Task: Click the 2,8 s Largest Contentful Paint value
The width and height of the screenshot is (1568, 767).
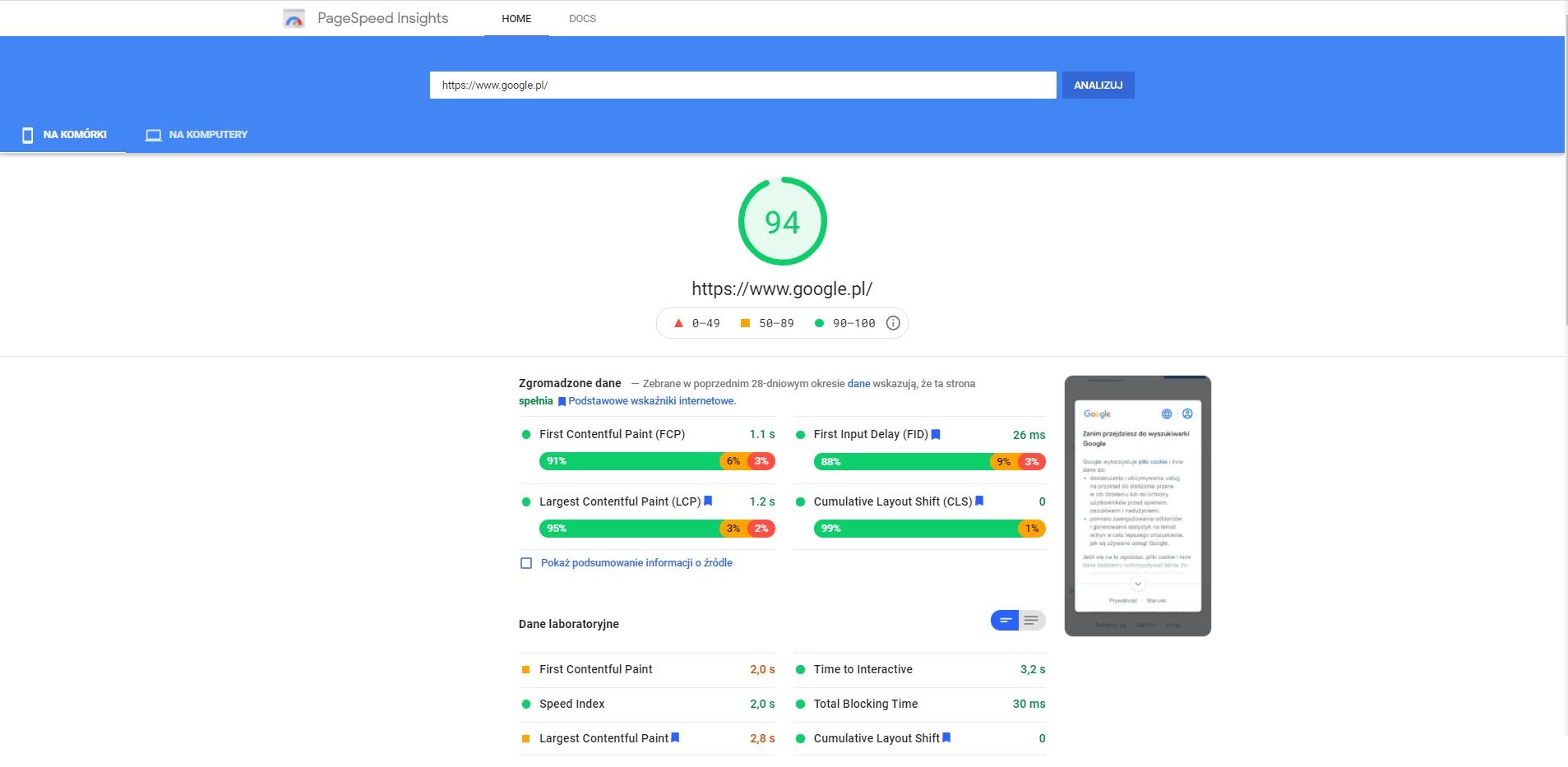Action: [x=762, y=738]
